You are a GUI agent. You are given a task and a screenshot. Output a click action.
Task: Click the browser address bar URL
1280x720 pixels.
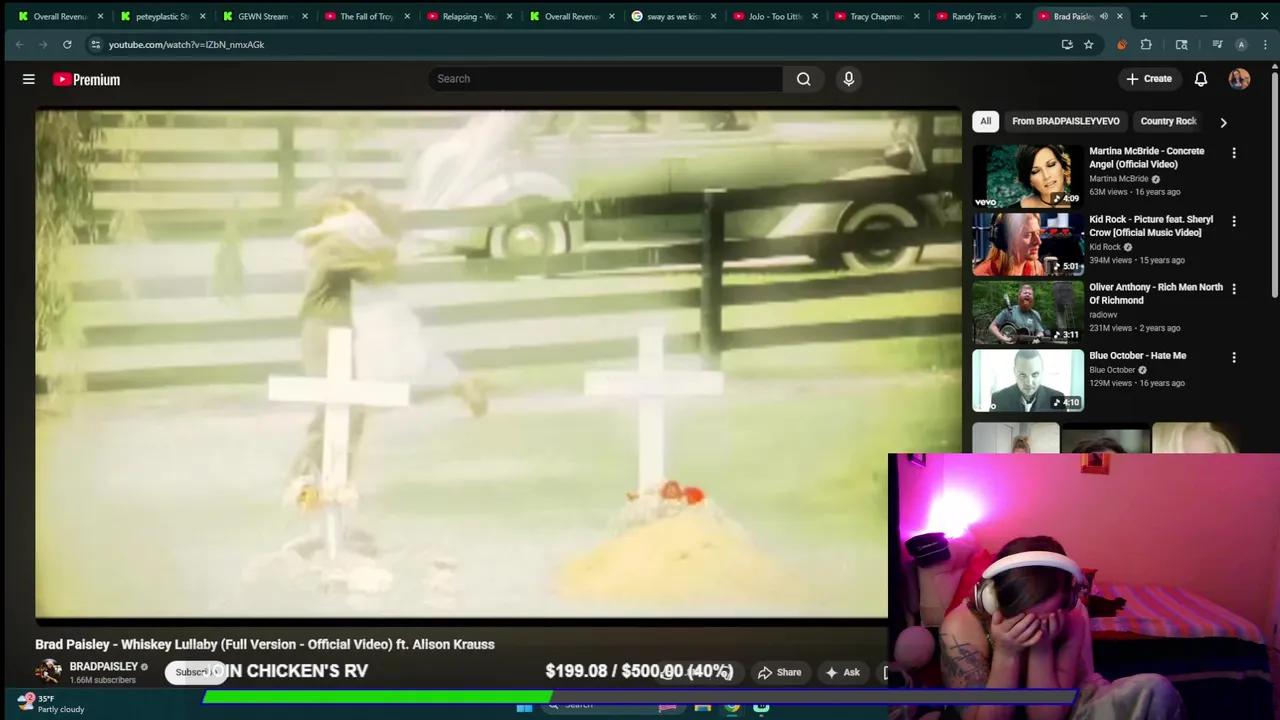(186, 44)
